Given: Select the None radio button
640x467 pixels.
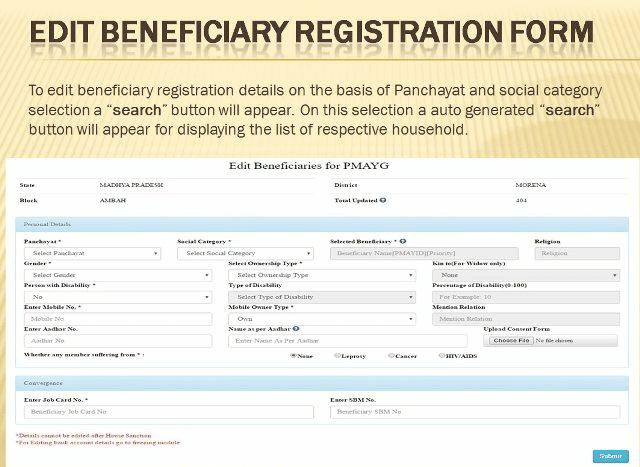Looking at the screenshot, I should [293, 355].
